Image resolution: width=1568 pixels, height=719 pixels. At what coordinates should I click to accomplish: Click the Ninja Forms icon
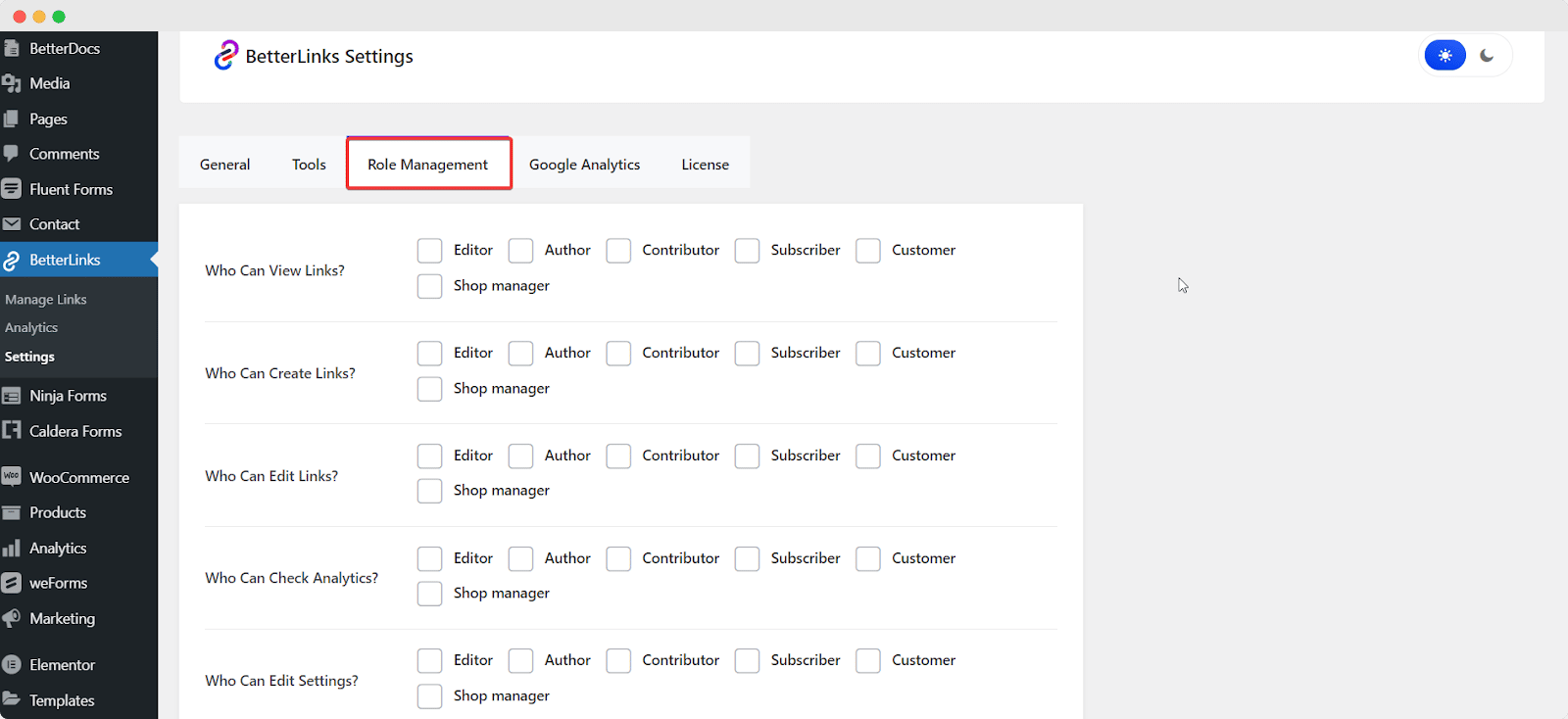[12, 396]
